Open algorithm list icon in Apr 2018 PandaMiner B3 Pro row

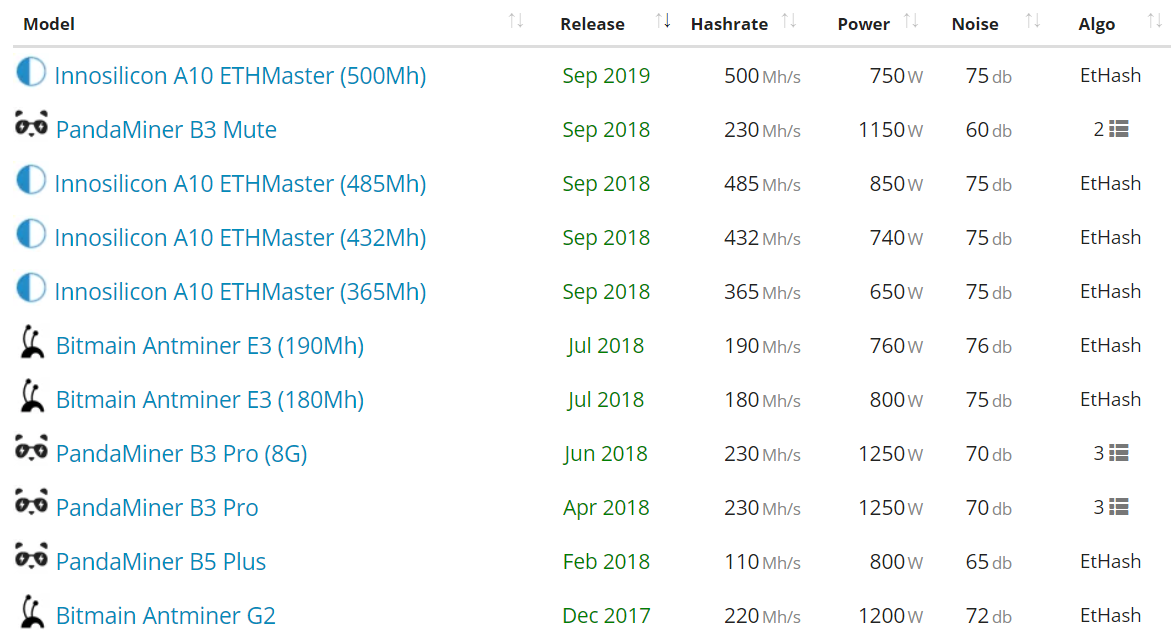1119,507
